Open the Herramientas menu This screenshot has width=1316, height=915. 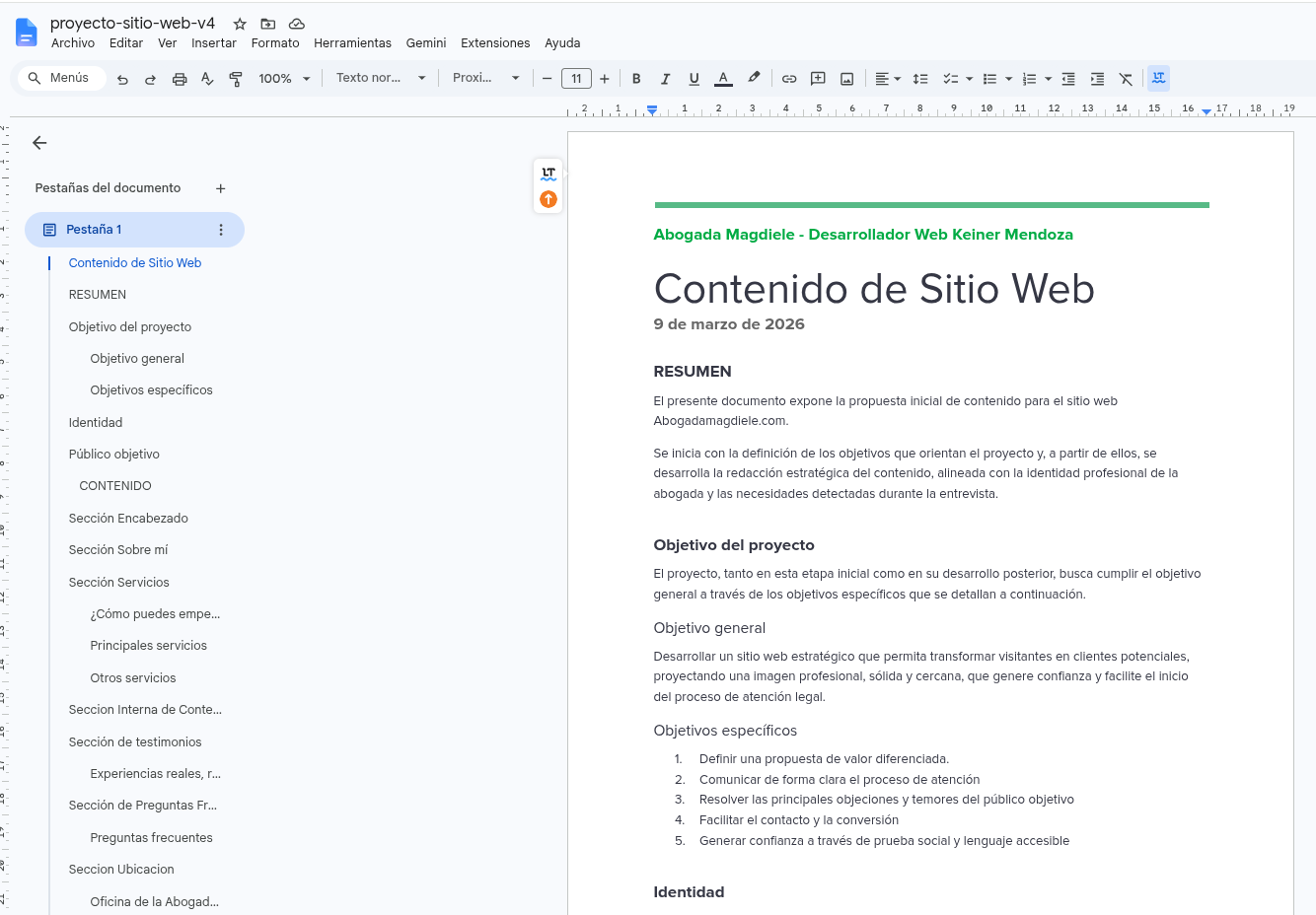point(352,43)
